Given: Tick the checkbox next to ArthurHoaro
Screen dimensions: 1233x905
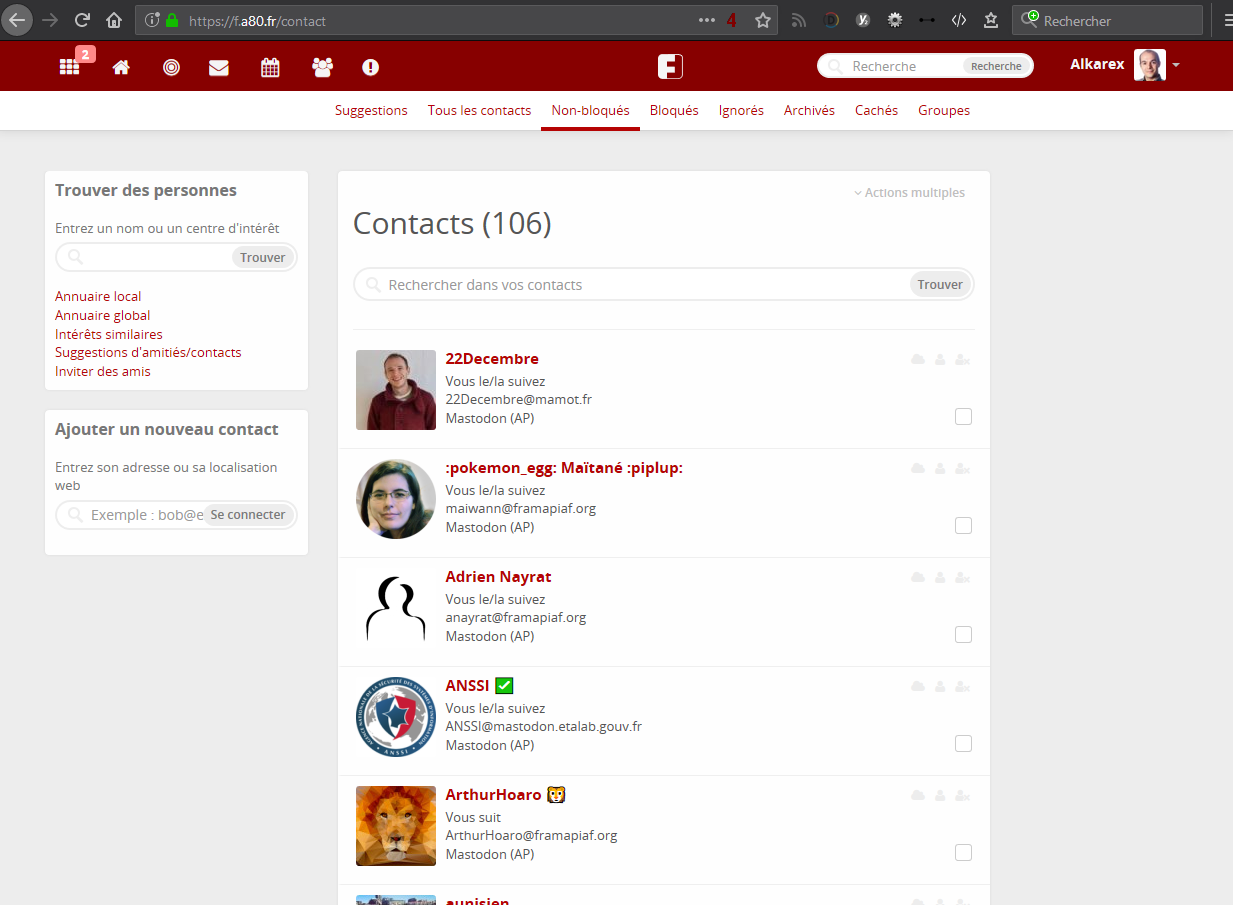Looking at the screenshot, I should pos(963,852).
